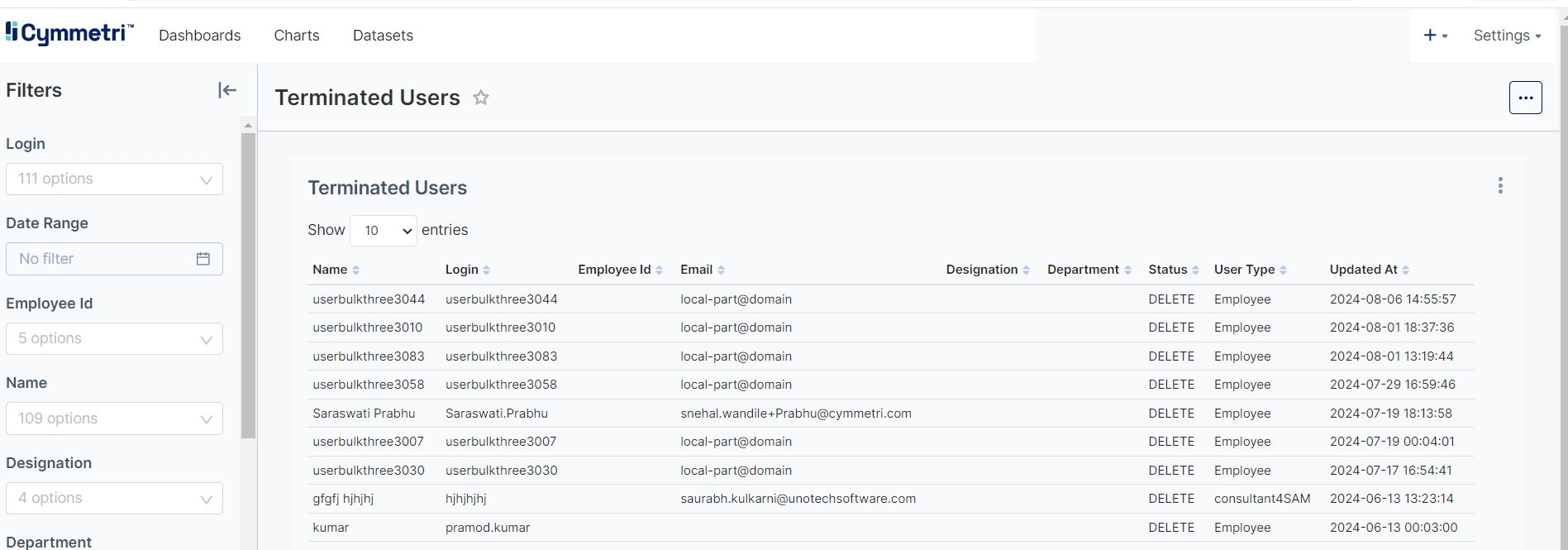
Task: Click the plus add-new button
Action: (x=1434, y=36)
